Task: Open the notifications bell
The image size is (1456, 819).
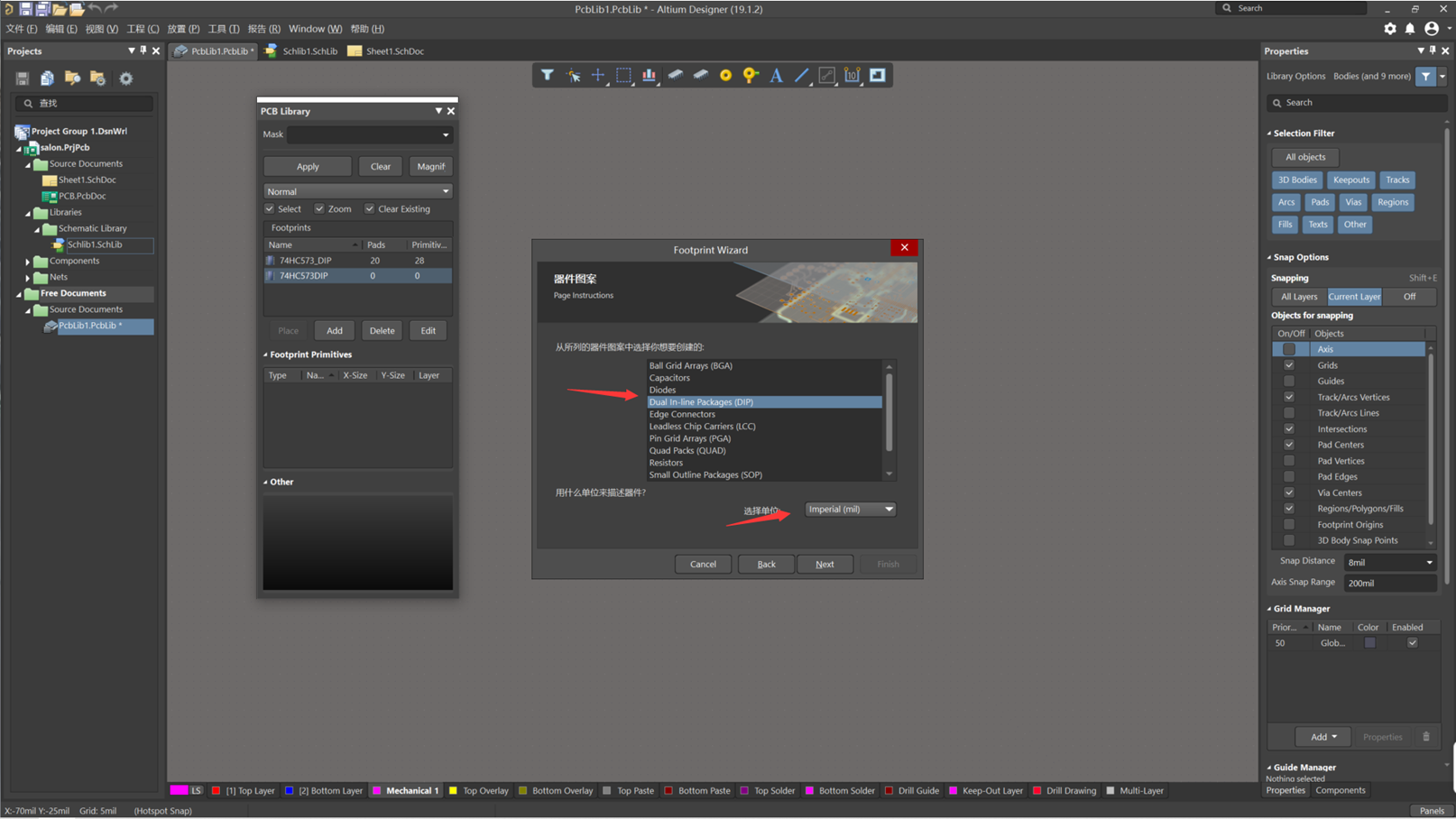Action: [1410, 29]
